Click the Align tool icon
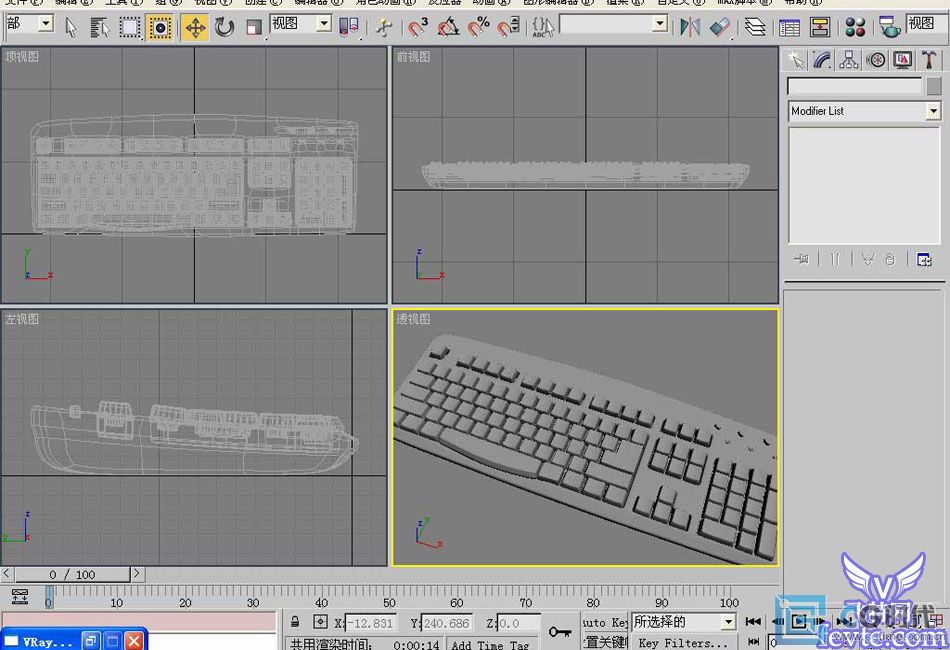Viewport: 950px width, 650px height. tap(720, 27)
